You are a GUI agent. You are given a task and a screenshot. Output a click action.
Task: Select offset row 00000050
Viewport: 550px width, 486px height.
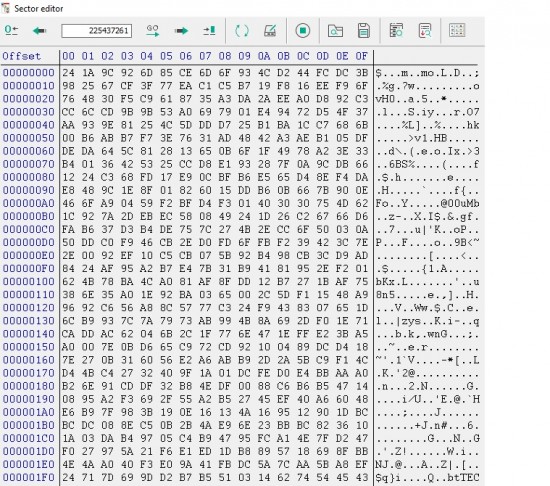coord(29,138)
